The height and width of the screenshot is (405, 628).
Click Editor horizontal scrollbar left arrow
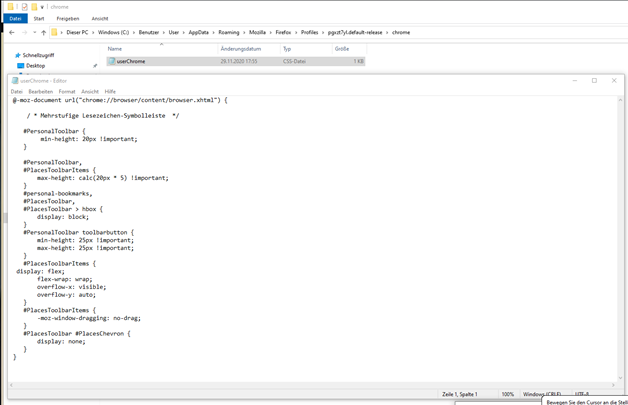[x=11, y=385]
